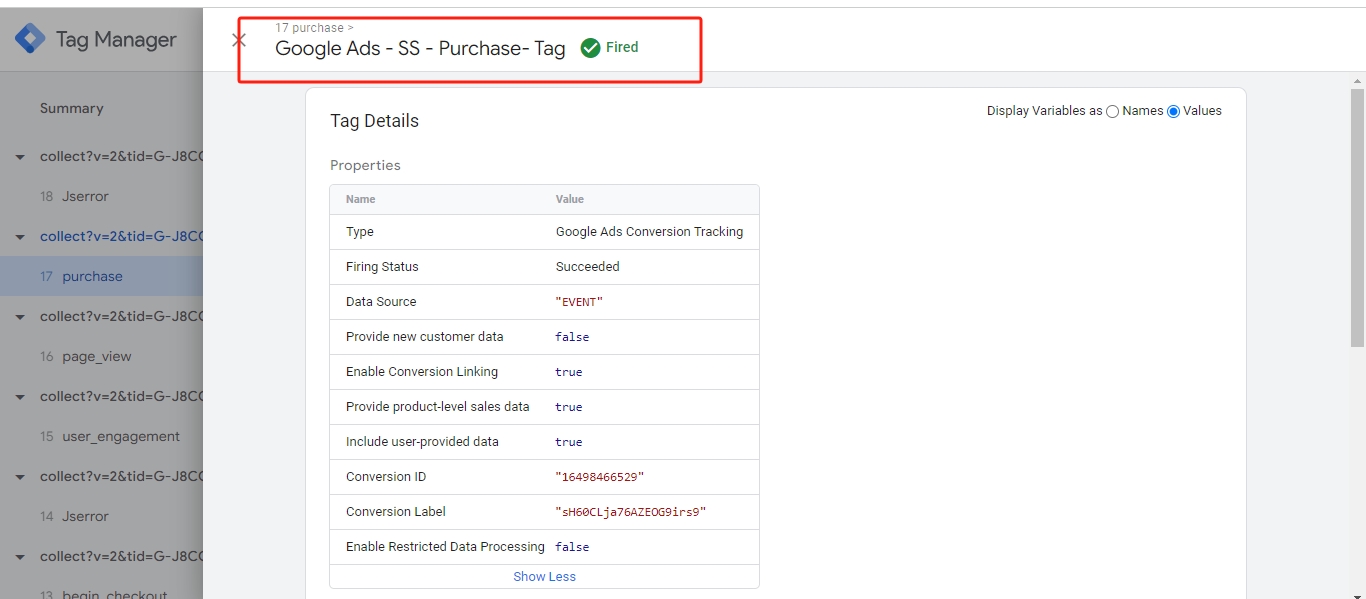Click false value for Enable Restricted Data Processing

coord(572,547)
